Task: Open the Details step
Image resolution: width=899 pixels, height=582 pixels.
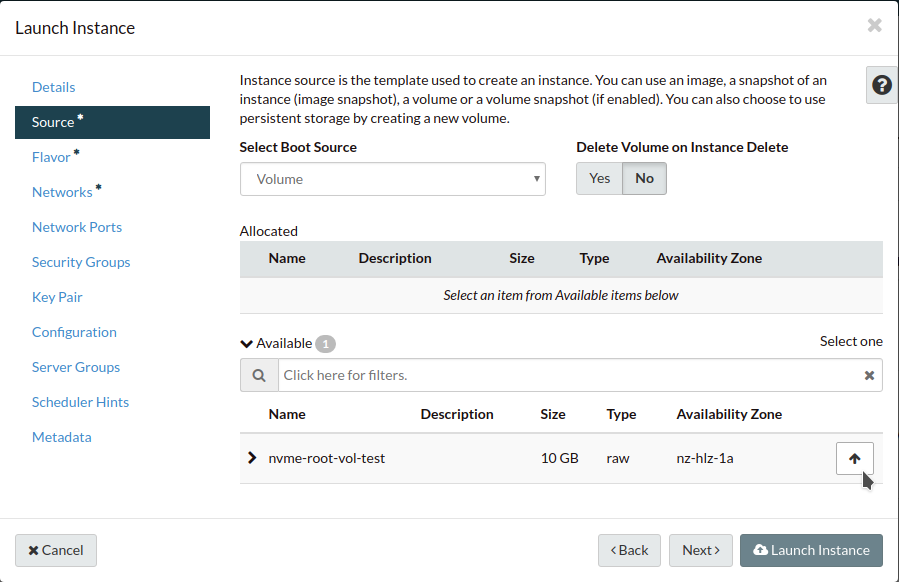Action: tap(54, 87)
